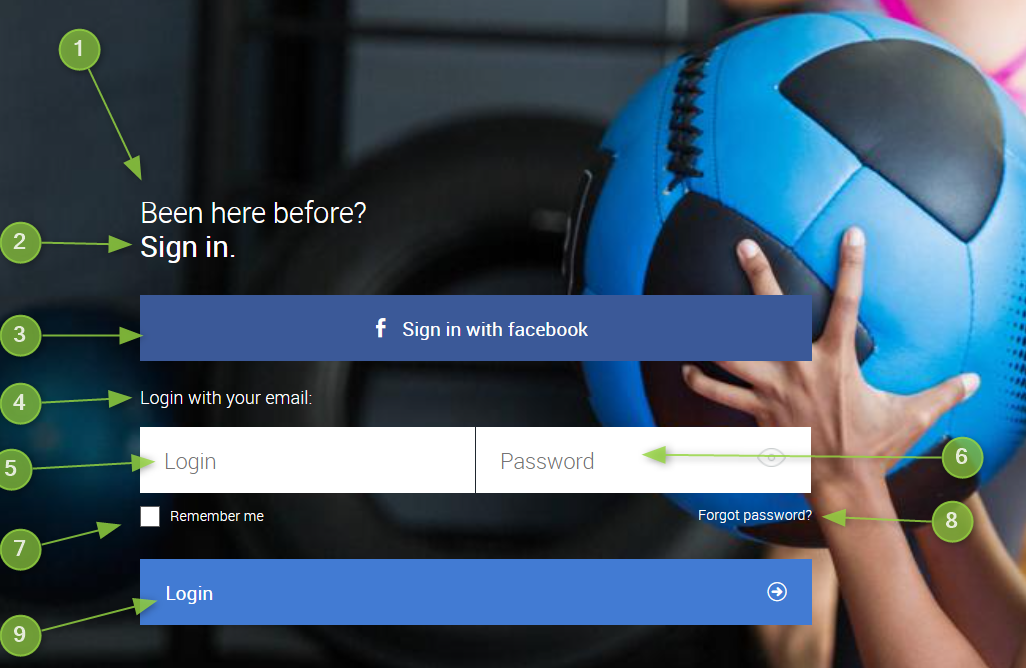
Task: Sign in with facebook button
Action: pos(476,328)
